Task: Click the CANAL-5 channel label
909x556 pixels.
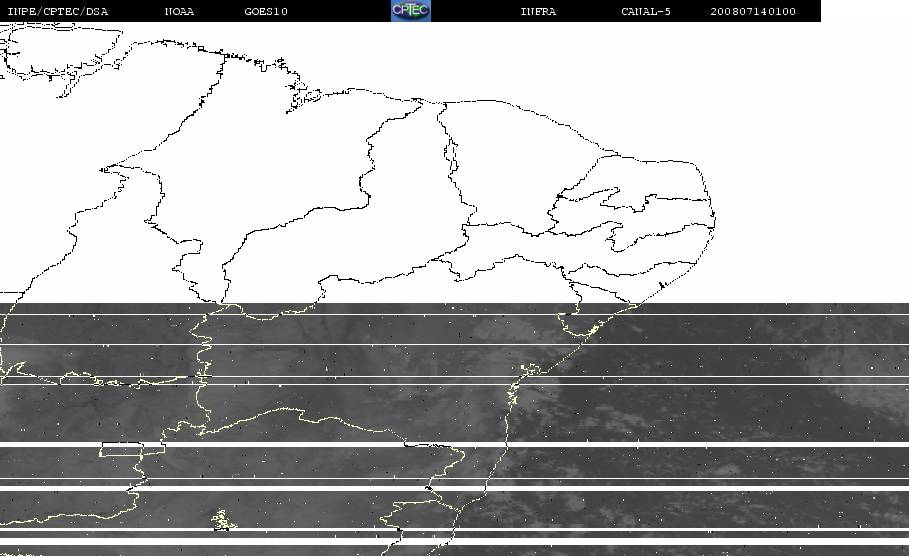Action: click(646, 11)
